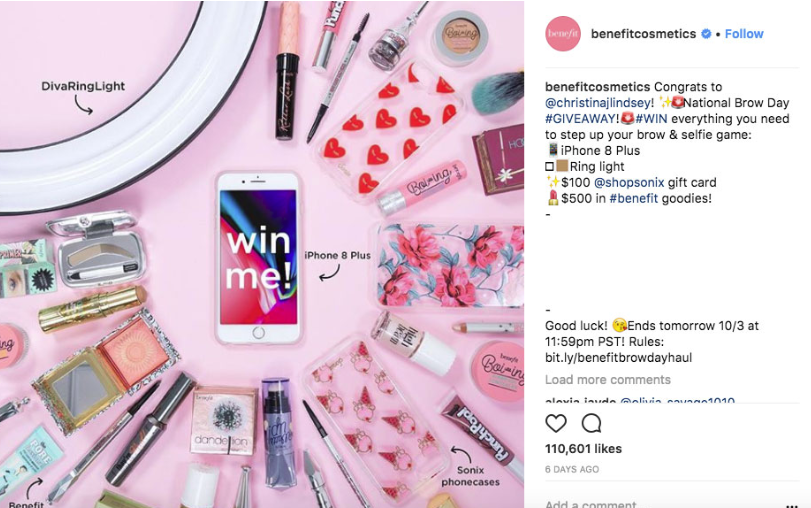Click the Benefit pink profile avatar
The width and height of the screenshot is (811, 508).
click(563, 34)
